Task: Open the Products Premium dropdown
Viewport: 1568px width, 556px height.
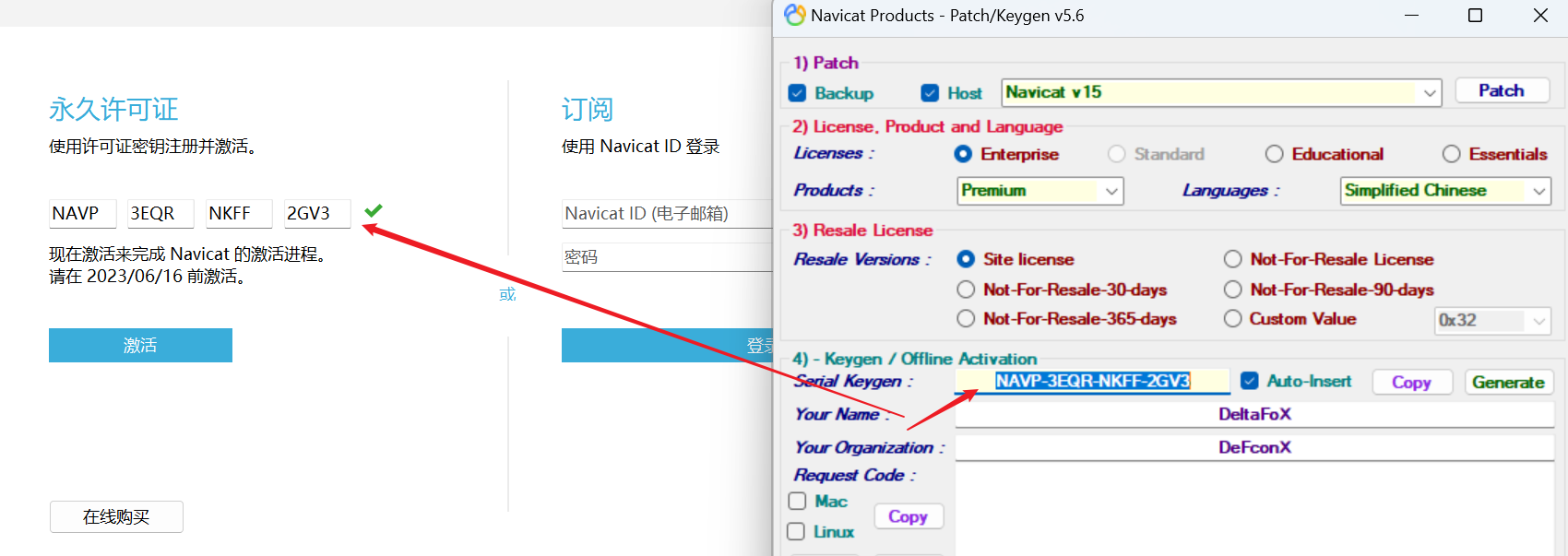Action: 1040,190
